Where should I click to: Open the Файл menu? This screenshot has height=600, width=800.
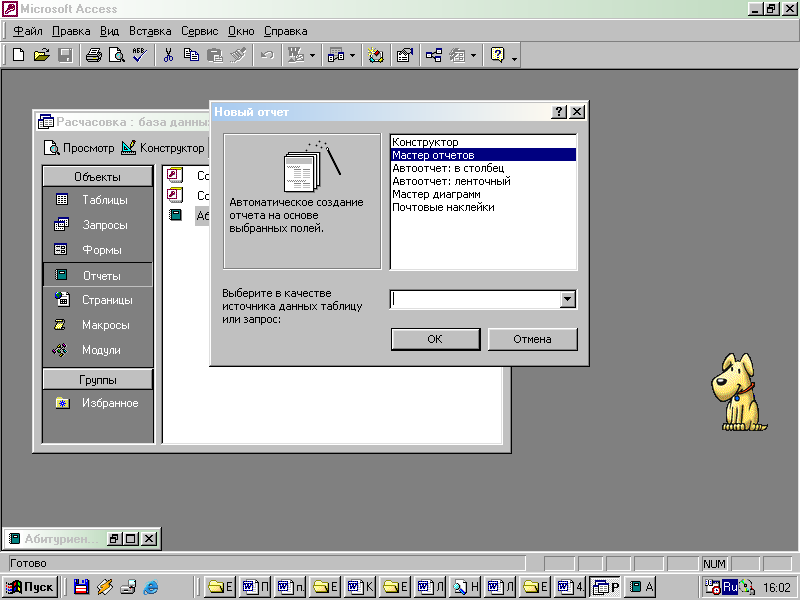pyautogui.click(x=28, y=31)
